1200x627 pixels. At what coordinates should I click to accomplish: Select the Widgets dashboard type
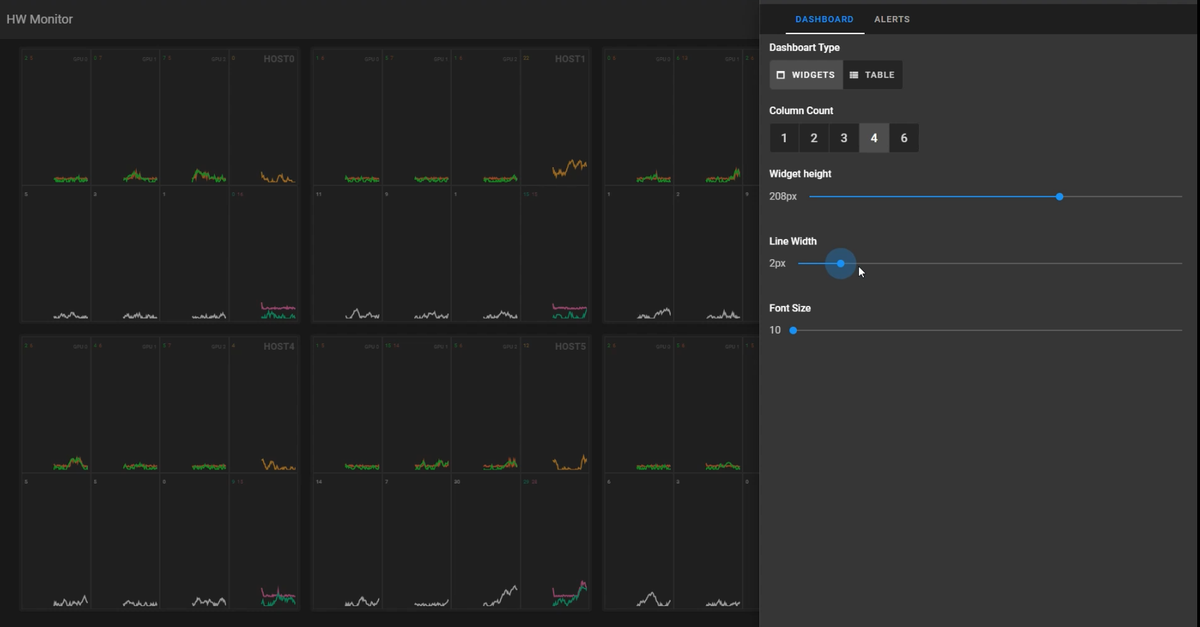[x=806, y=75]
